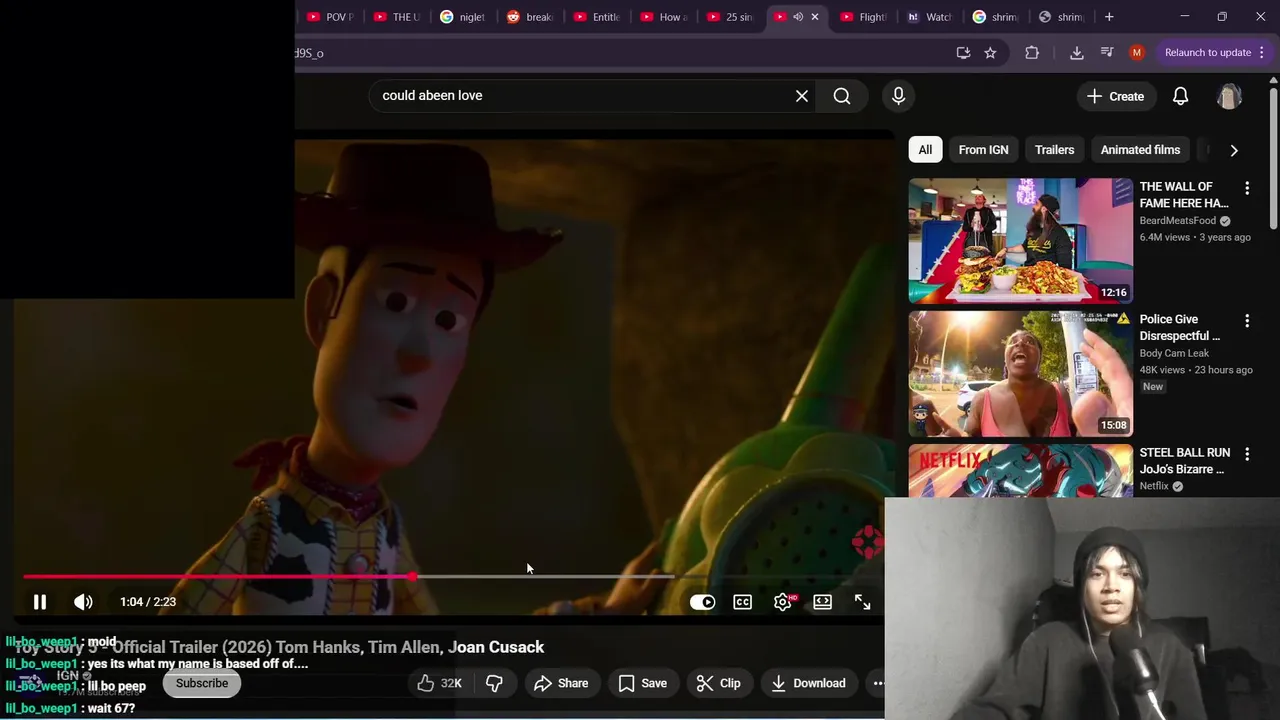Mute the video with the speaker icon
The height and width of the screenshot is (720, 1280).
[x=83, y=602]
